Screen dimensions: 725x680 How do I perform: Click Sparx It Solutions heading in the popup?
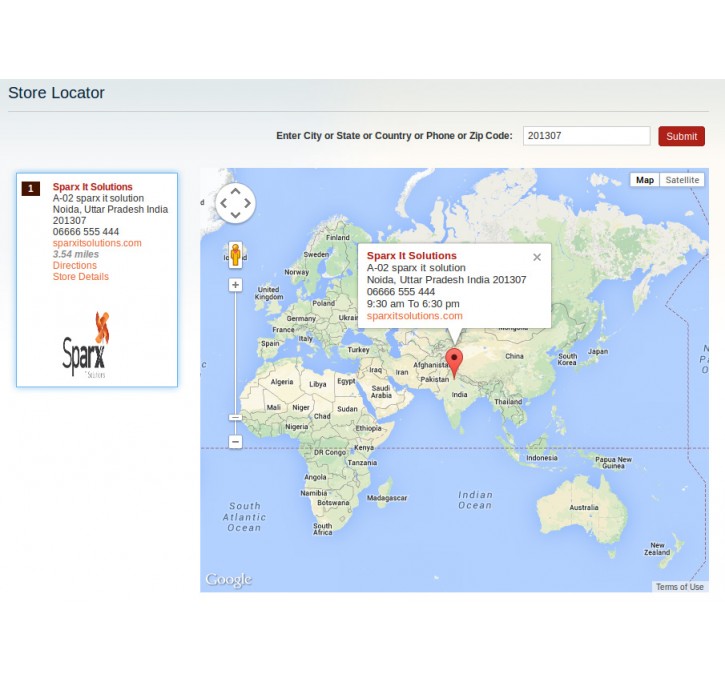pyautogui.click(x=412, y=256)
